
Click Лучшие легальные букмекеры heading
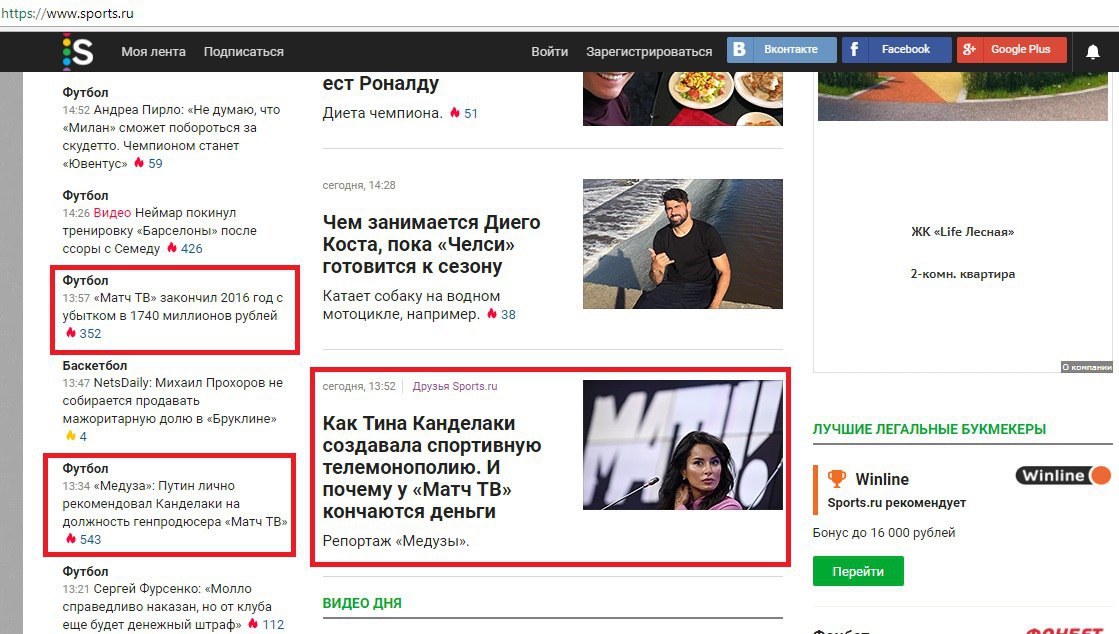click(929, 429)
